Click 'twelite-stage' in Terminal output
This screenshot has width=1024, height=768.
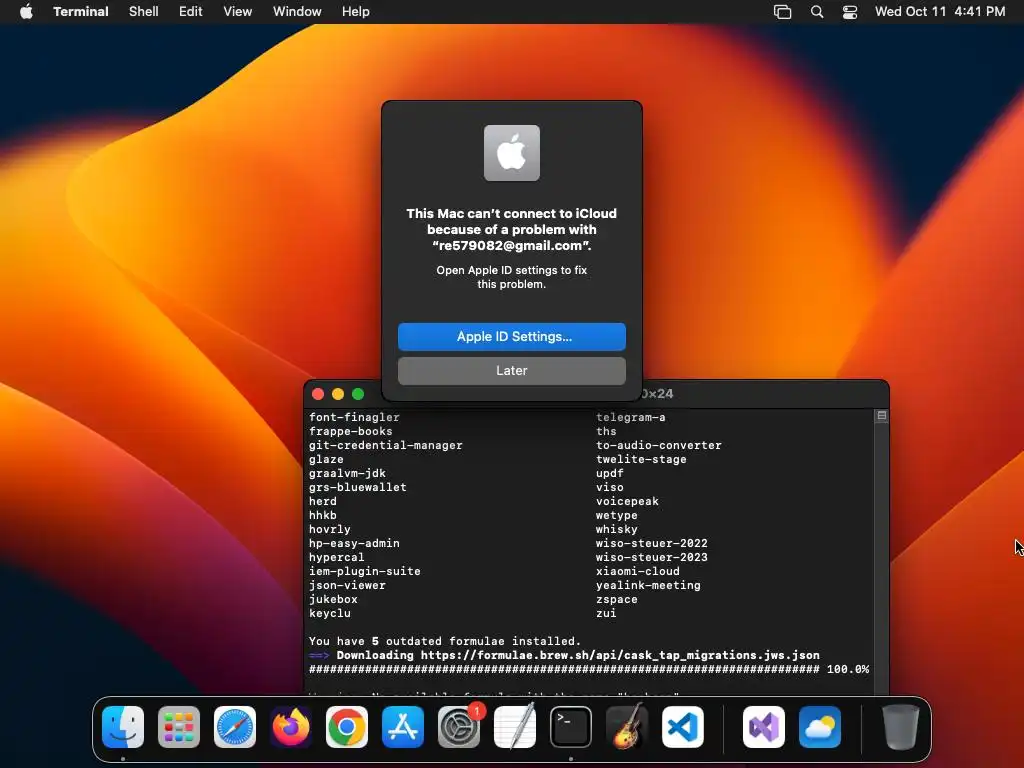click(x=641, y=459)
